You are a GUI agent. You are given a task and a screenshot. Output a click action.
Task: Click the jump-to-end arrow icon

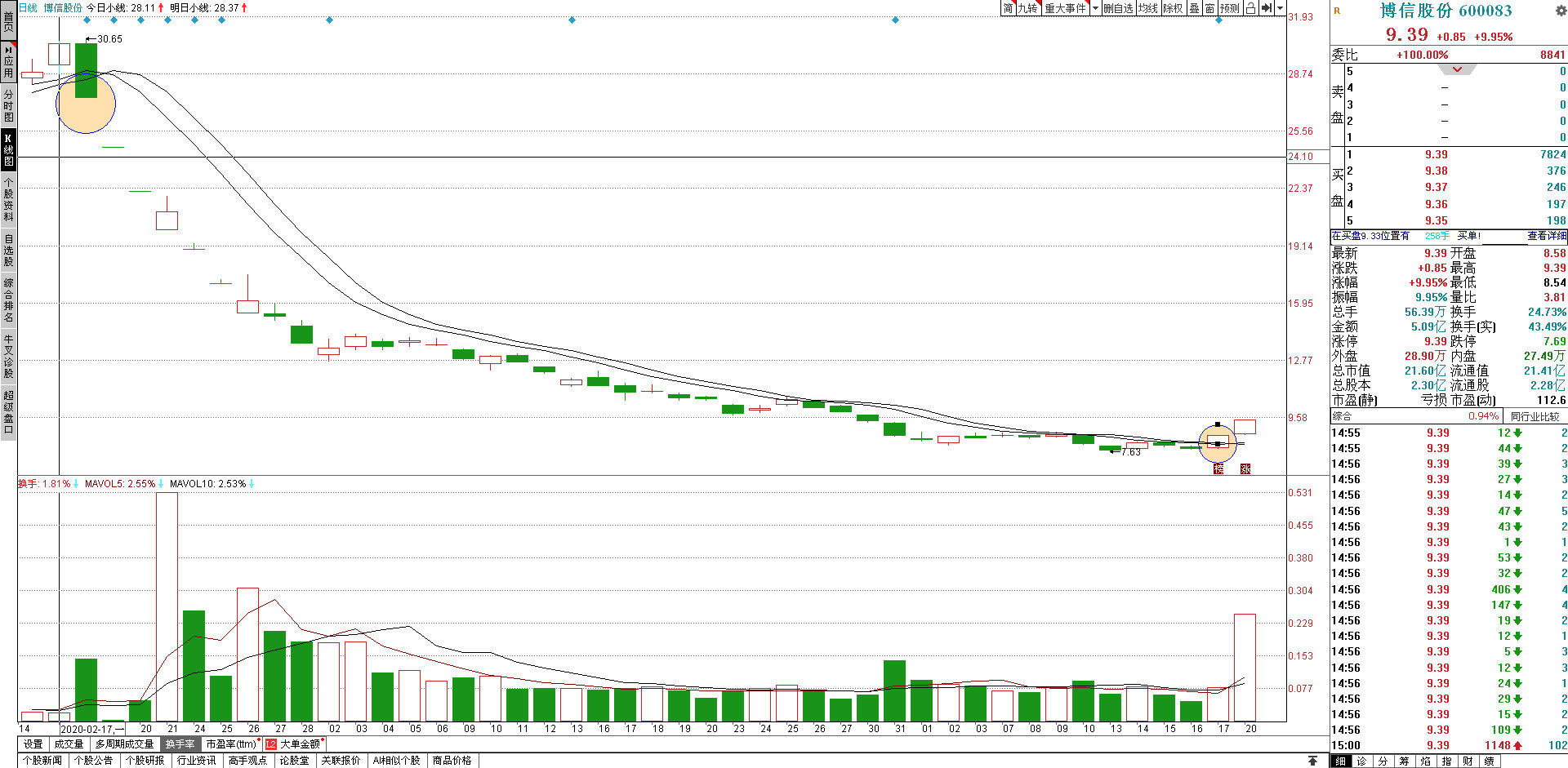pyautogui.click(x=1266, y=8)
